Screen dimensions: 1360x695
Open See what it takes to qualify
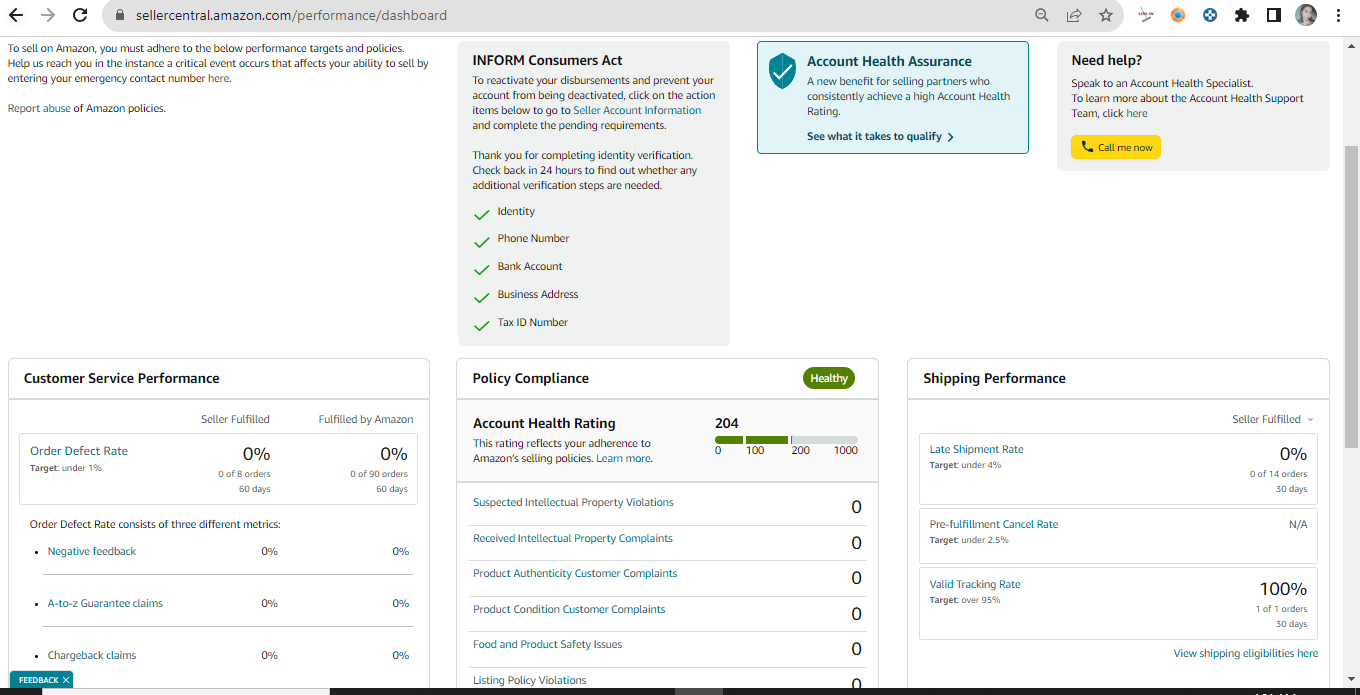(880, 137)
